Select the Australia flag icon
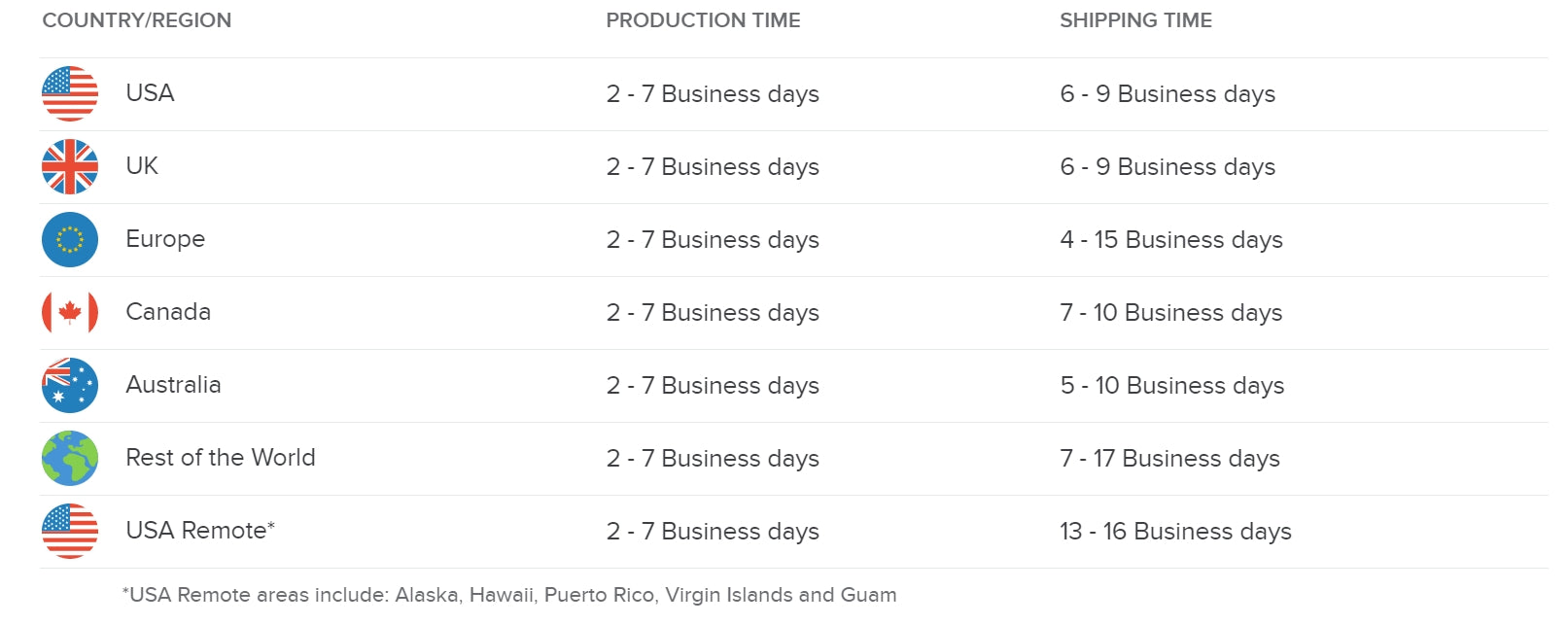Image resolution: width=1568 pixels, height=625 pixels. [x=70, y=386]
